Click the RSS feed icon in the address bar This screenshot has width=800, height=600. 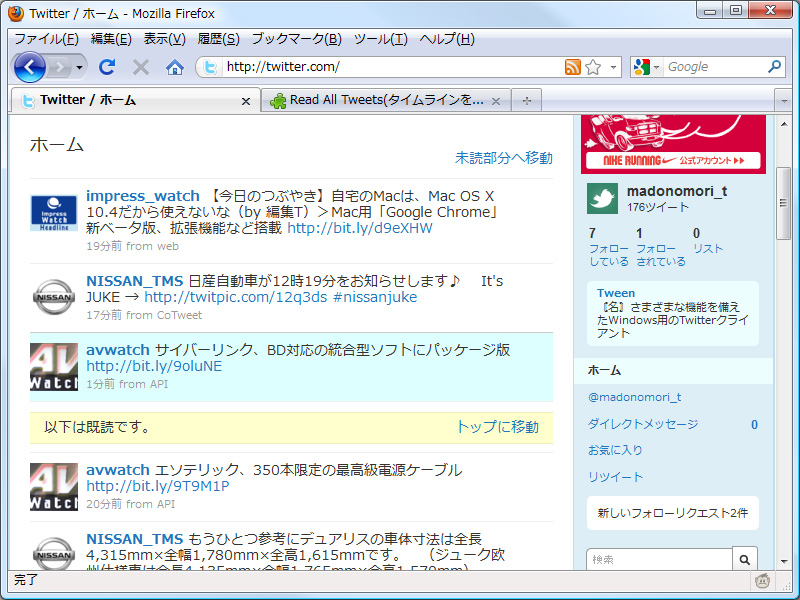point(572,67)
